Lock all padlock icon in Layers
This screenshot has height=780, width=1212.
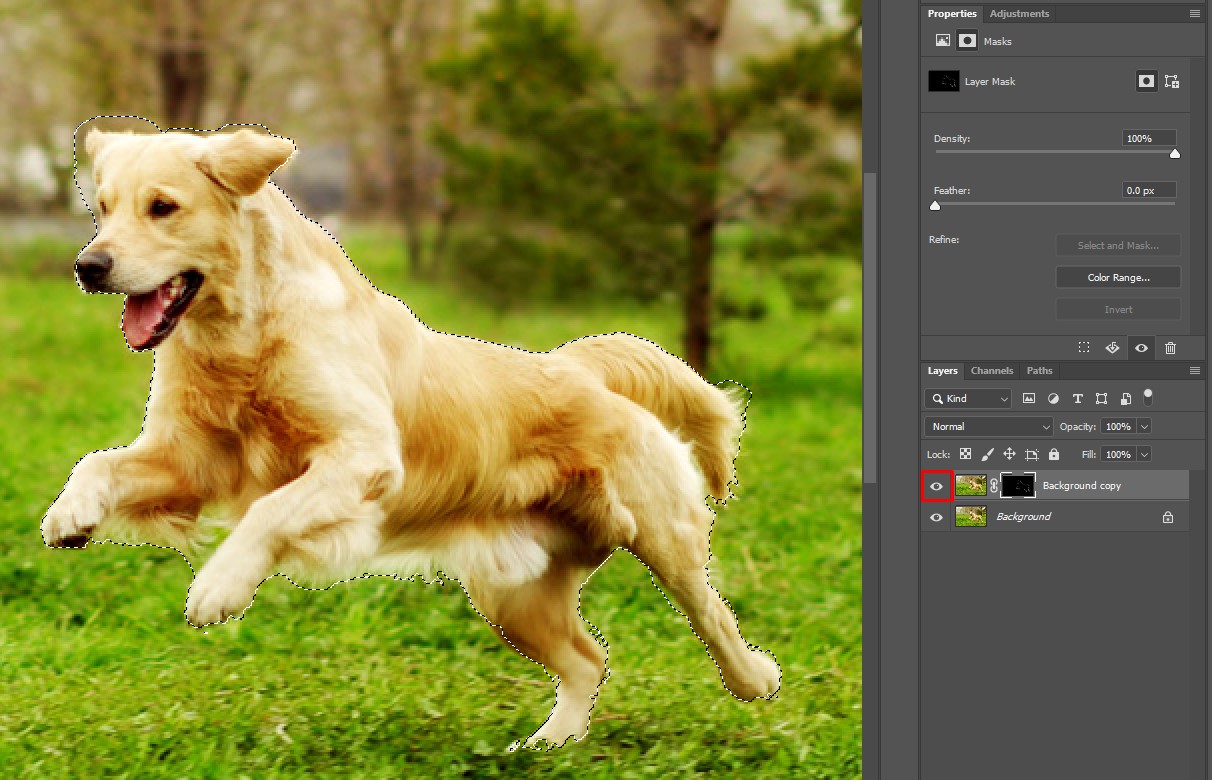pyautogui.click(x=1053, y=454)
